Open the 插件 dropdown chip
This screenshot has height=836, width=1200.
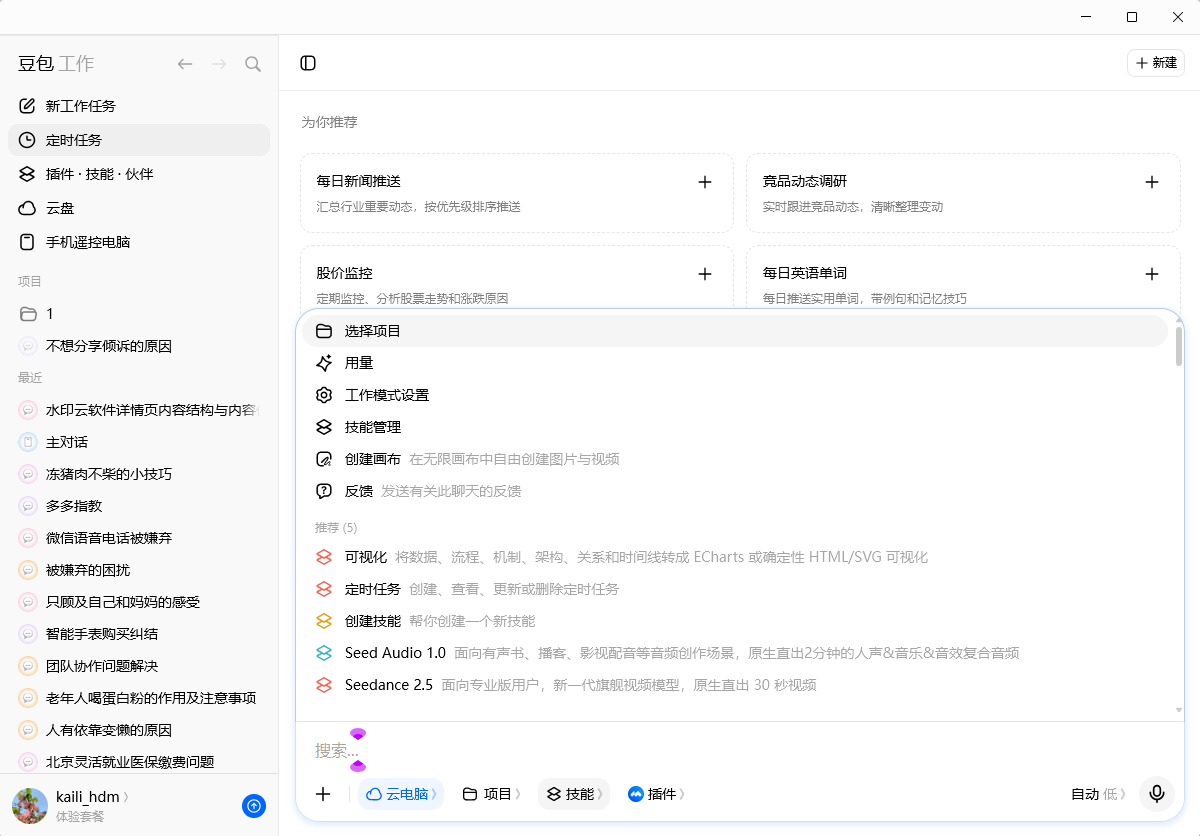tap(656, 794)
